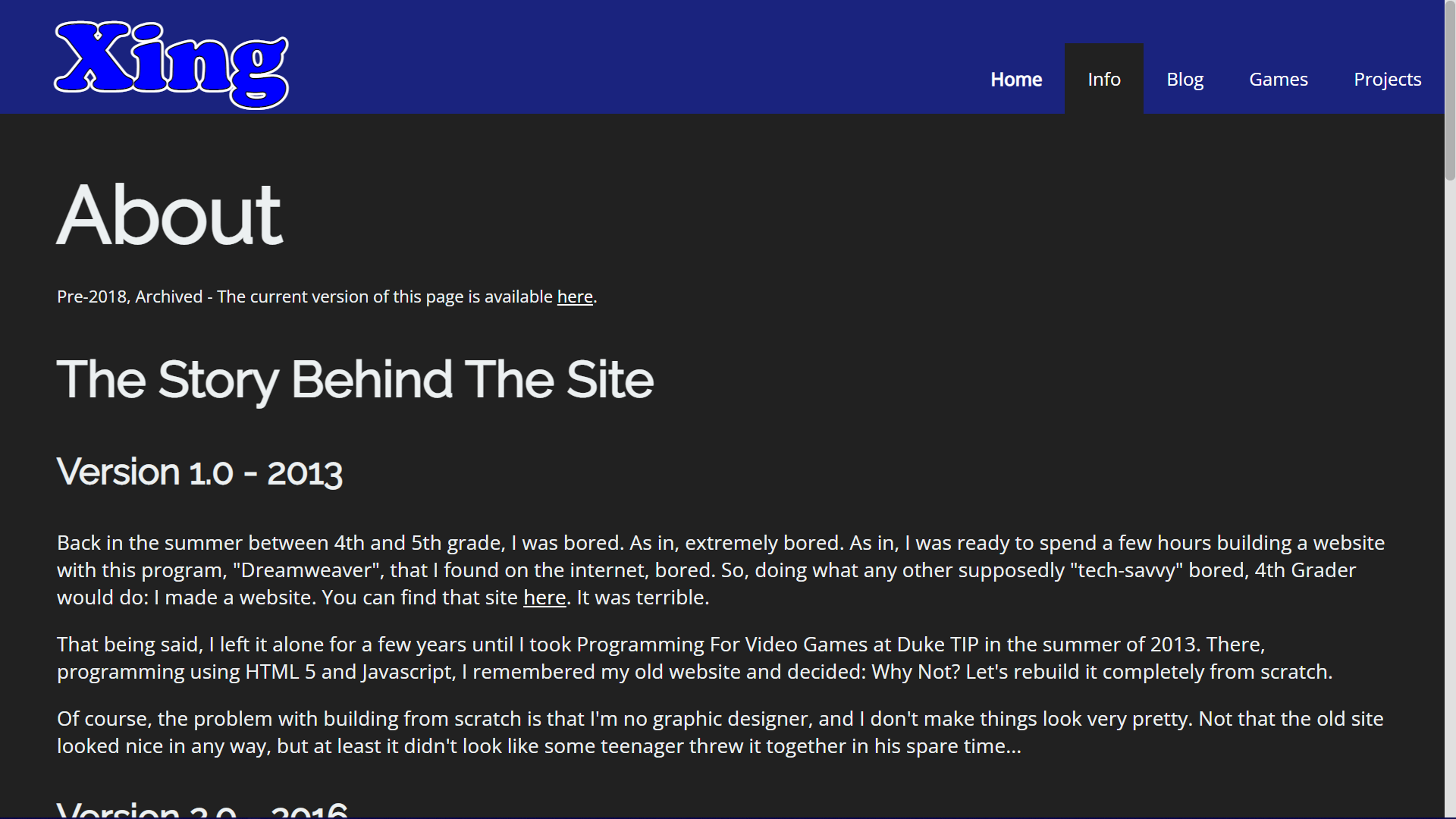The image size is (1456, 819).
Task: Follow the 'here' link to current page version
Action: (x=575, y=297)
